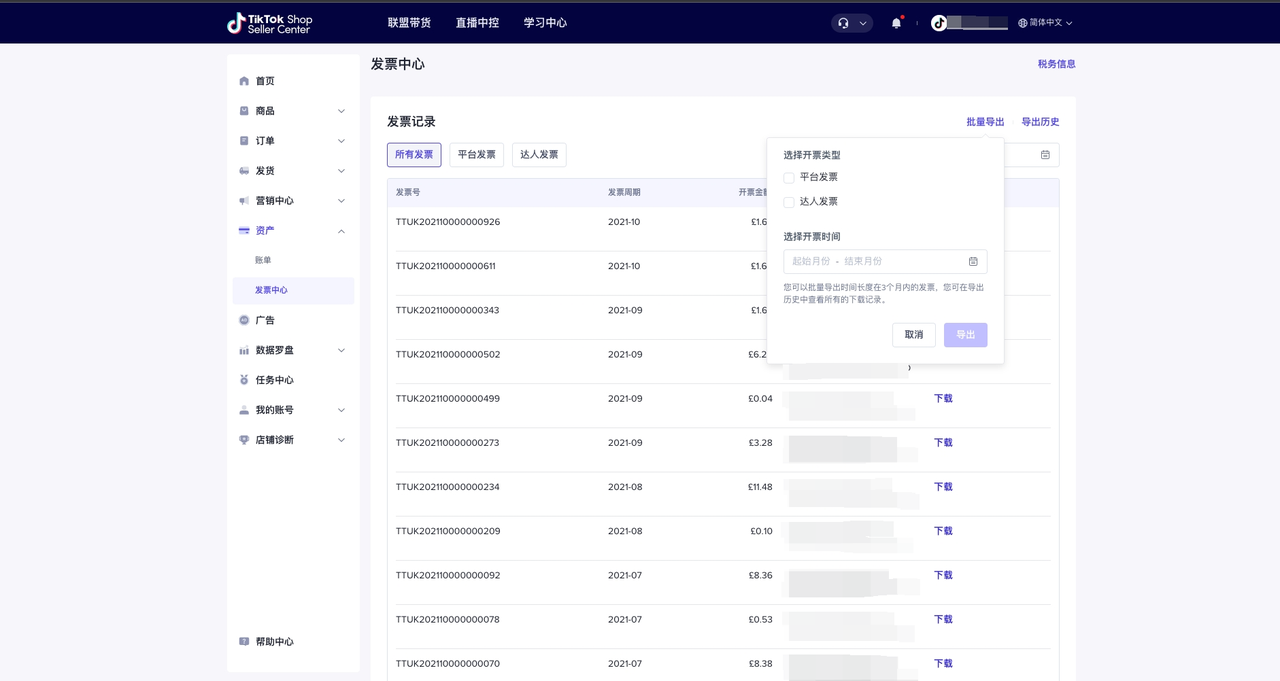Click the TikTok Shop Seller Center logo
The width and height of the screenshot is (1280, 681).
(x=270, y=23)
